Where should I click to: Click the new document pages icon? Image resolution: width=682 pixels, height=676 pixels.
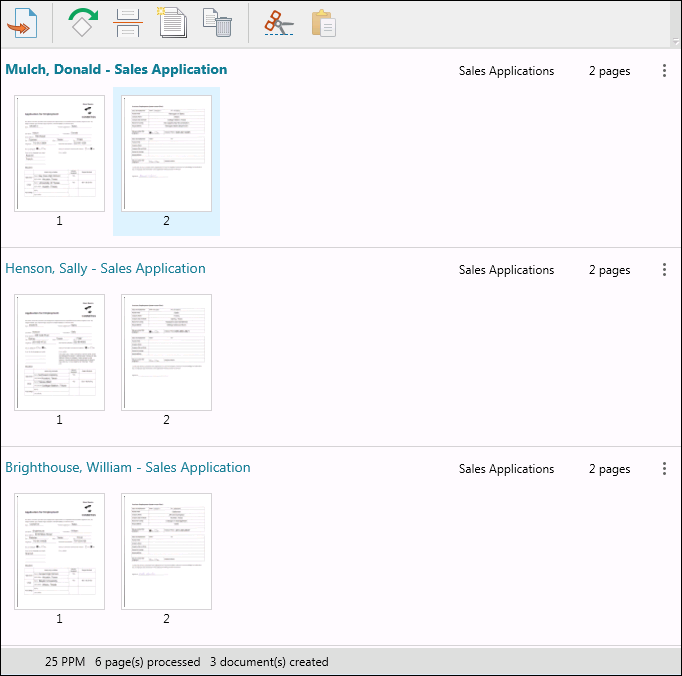[x=172, y=22]
